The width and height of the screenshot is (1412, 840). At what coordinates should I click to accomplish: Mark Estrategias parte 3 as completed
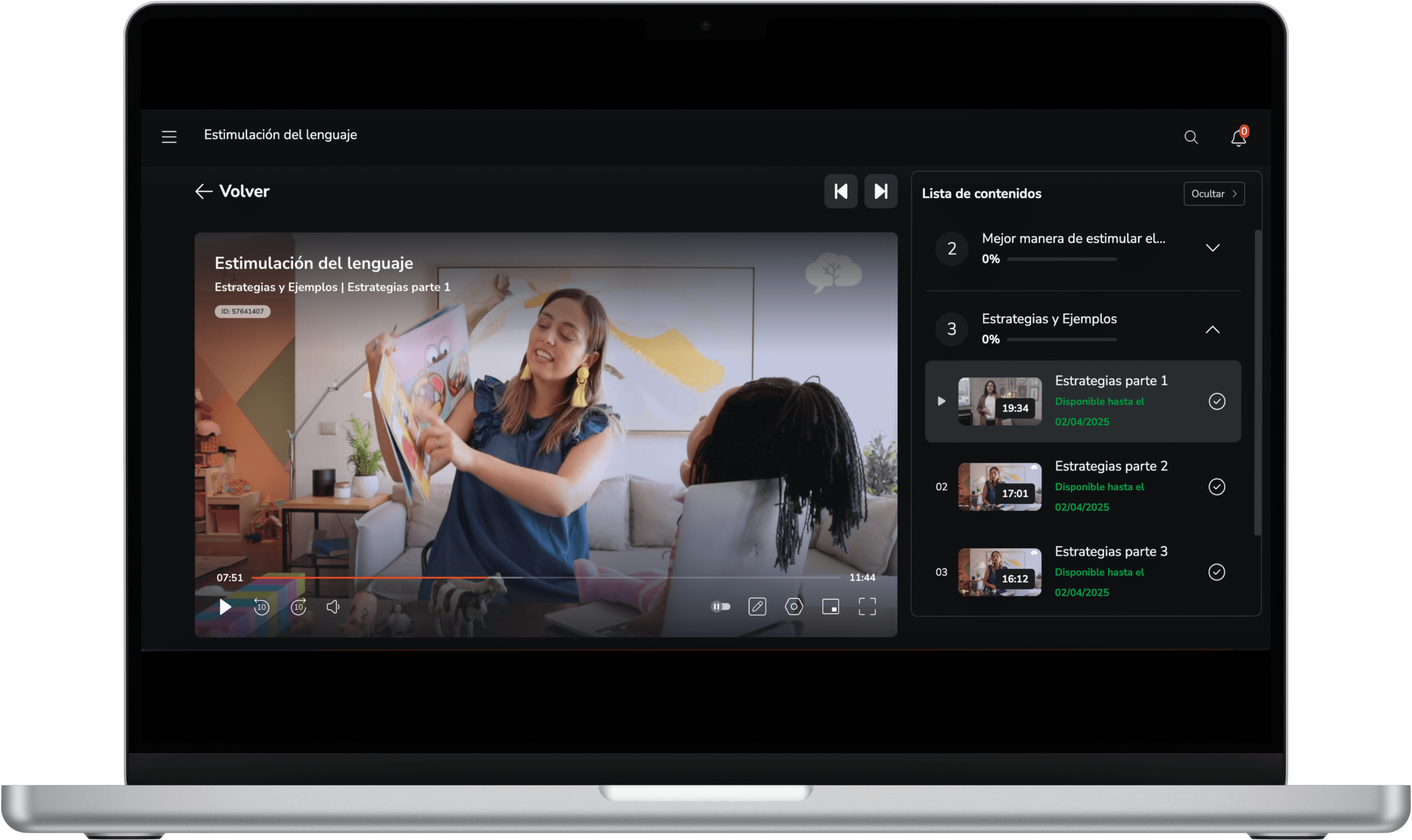click(x=1216, y=572)
